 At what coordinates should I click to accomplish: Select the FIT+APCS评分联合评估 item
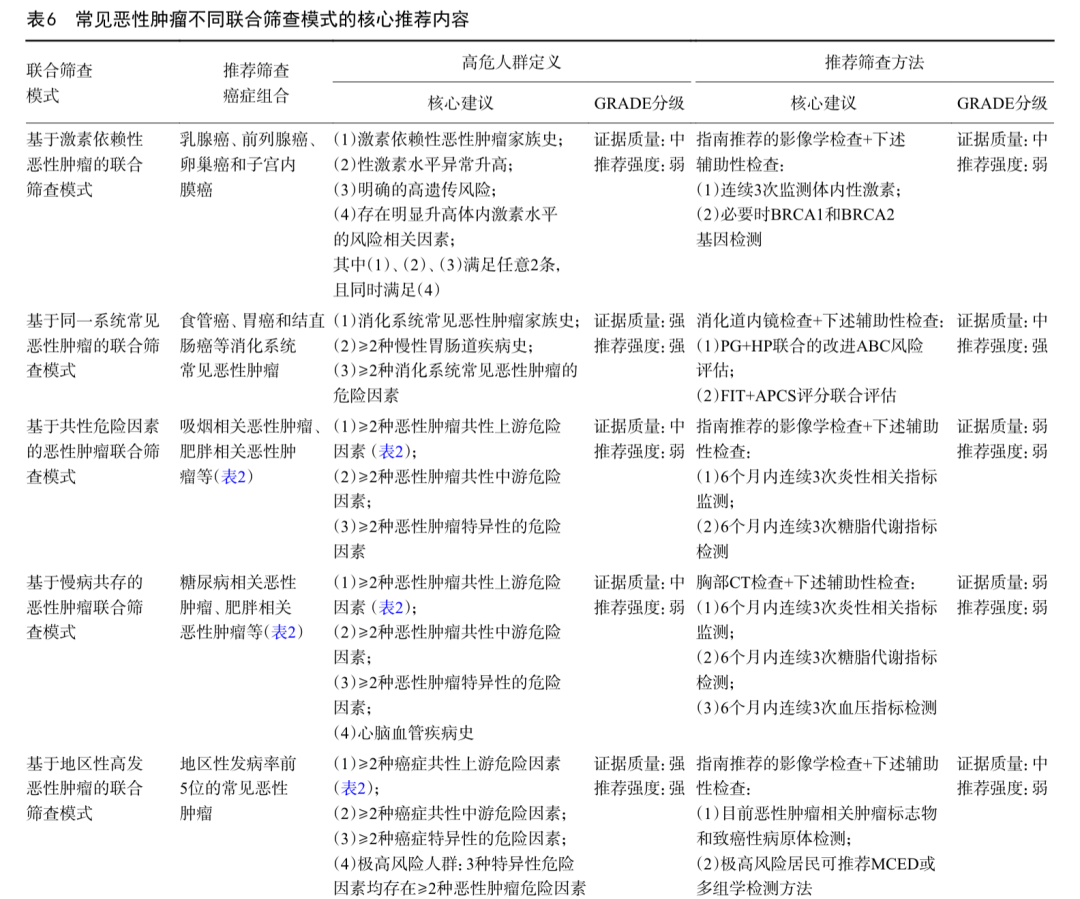(x=796, y=395)
